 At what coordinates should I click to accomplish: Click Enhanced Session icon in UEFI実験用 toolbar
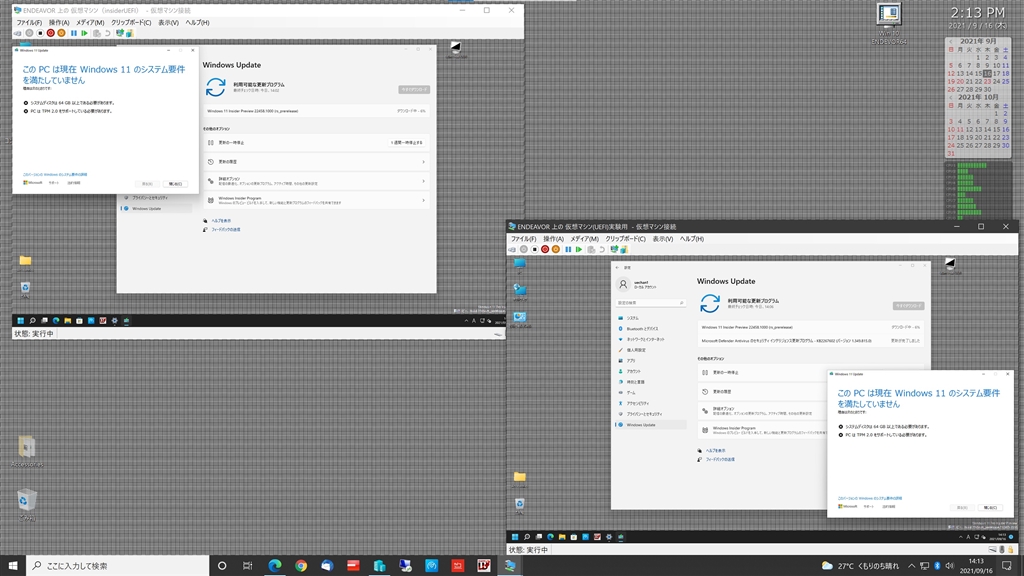614,249
